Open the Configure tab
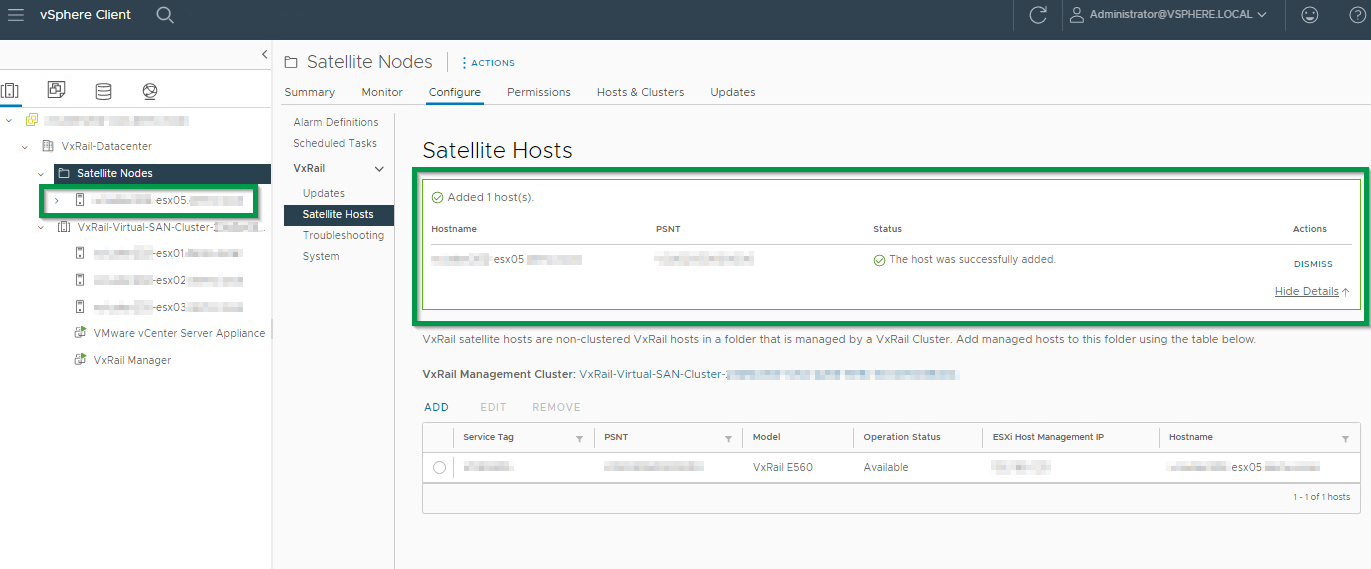 point(455,92)
